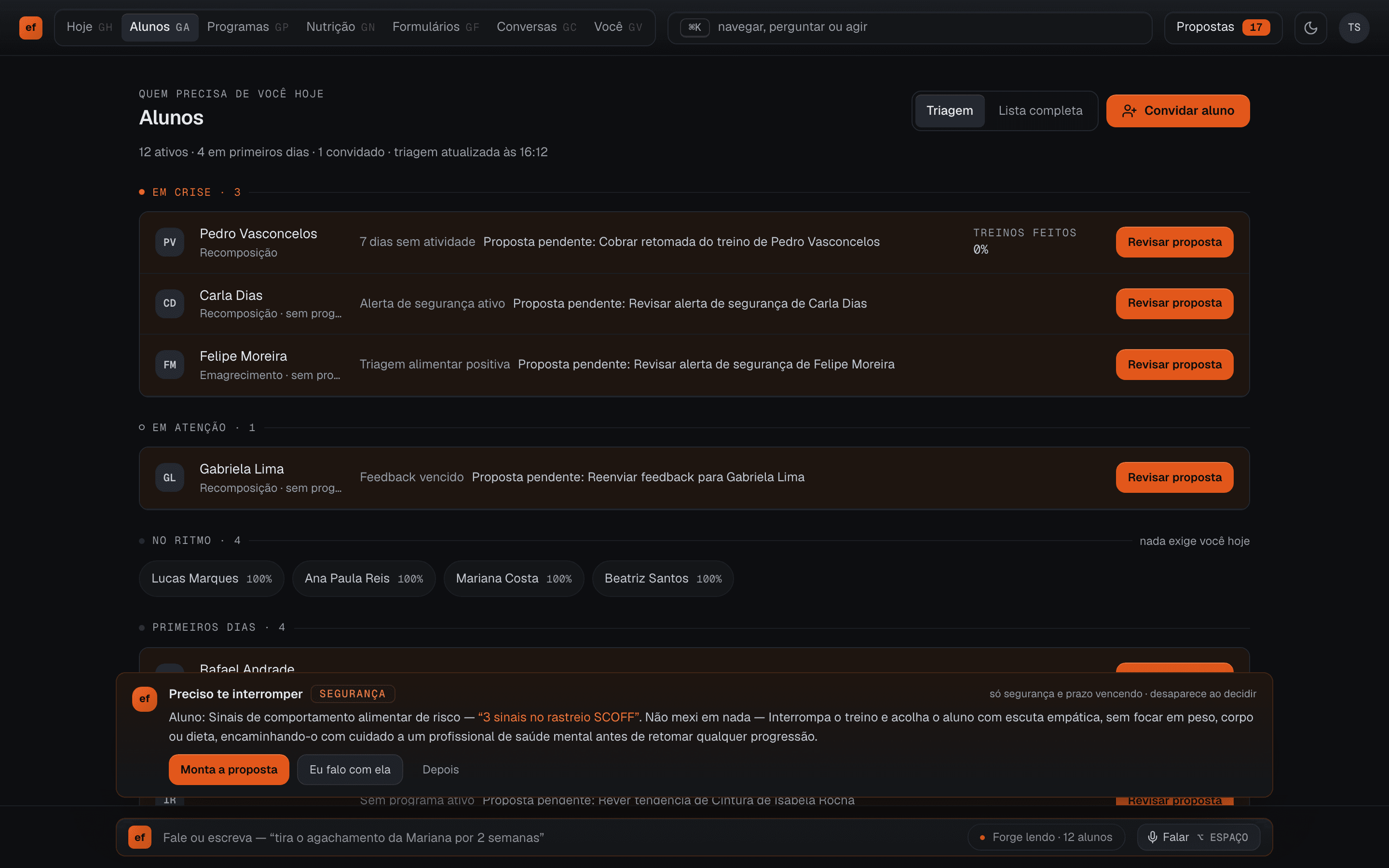The image size is (1389, 868).
Task: Choose Eu falo com ela
Action: click(350, 769)
